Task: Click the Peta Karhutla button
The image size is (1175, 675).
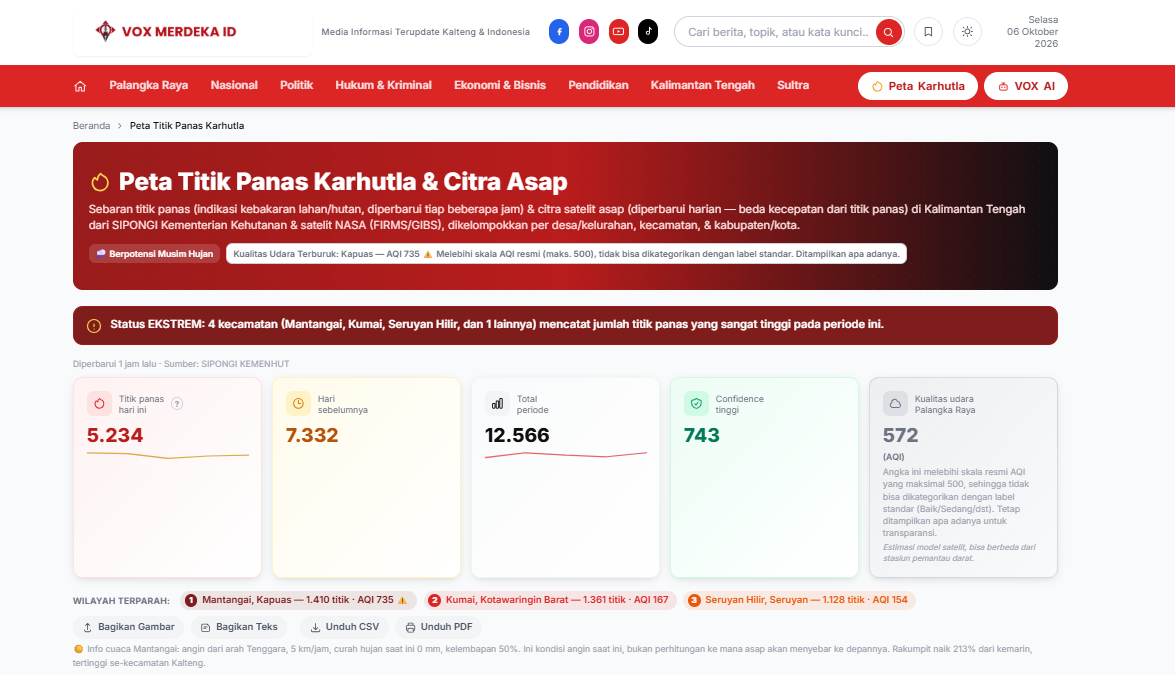Action: click(917, 86)
